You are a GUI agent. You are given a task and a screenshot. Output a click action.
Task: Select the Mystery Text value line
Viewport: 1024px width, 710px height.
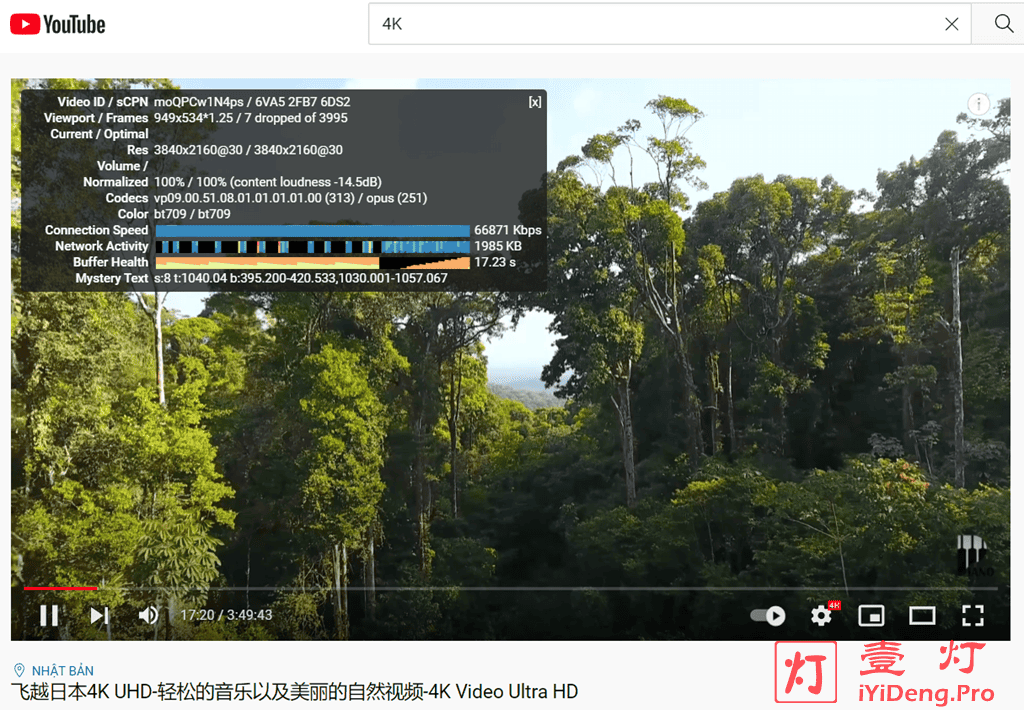click(x=300, y=278)
